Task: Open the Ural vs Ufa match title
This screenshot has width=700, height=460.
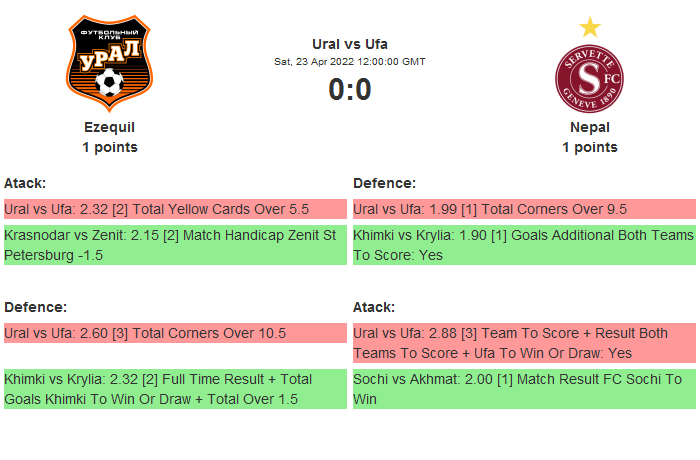Action: pos(350,43)
